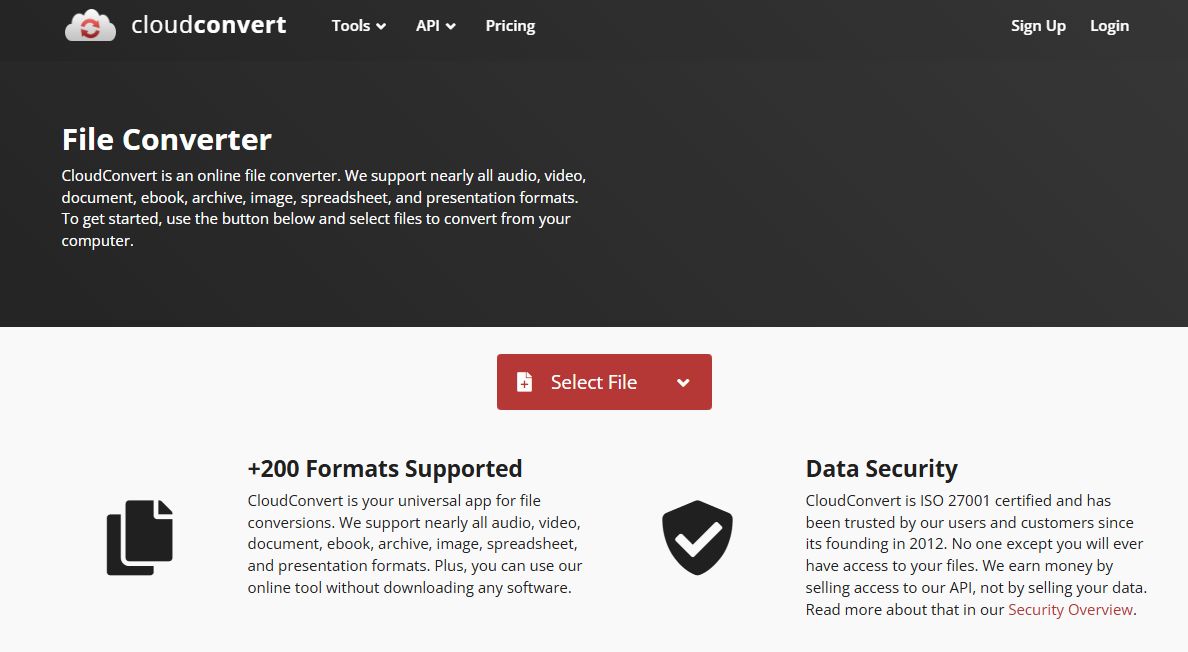The width and height of the screenshot is (1188, 652).
Task: Click the text "CloudConvert is an online file converter"
Action: (201, 176)
